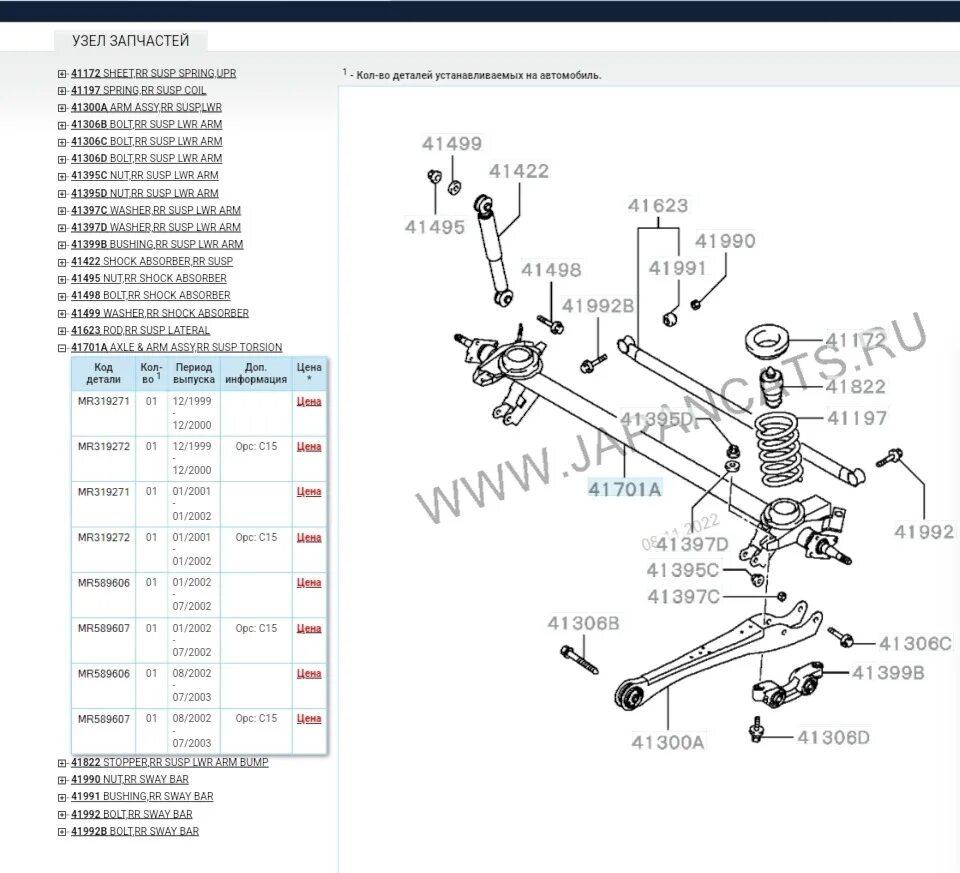Screen dimensions: 960x873
Task: Expand the 41422 SHOCK ABSORBER plus icon
Action: click(x=62, y=262)
